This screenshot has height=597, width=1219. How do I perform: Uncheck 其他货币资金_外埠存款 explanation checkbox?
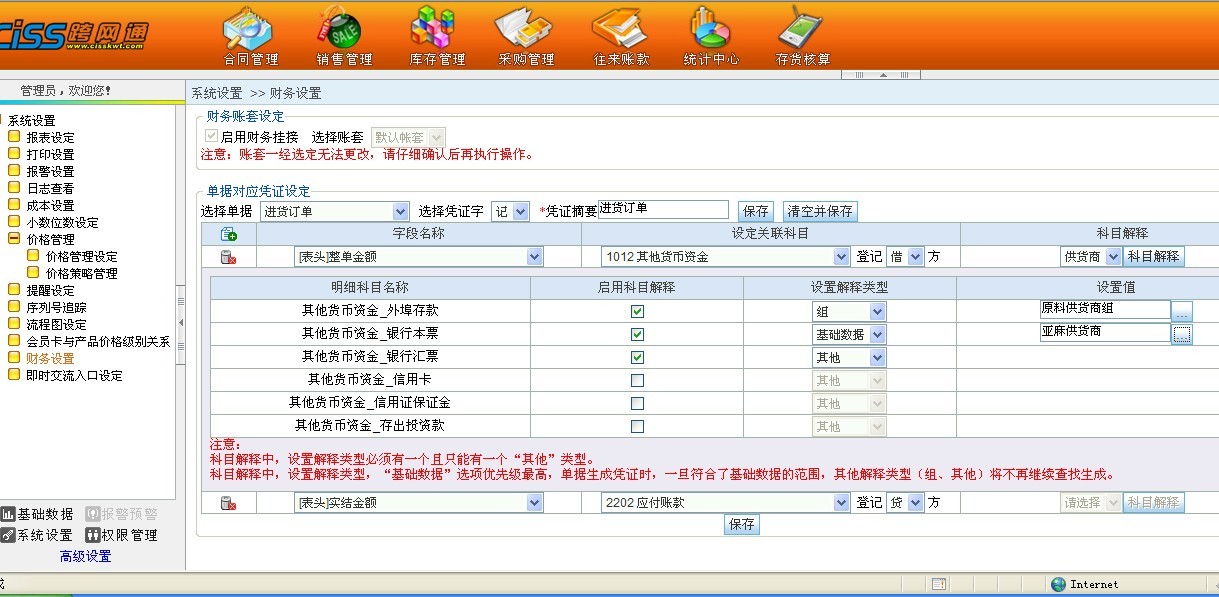click(x=637, y=311)
